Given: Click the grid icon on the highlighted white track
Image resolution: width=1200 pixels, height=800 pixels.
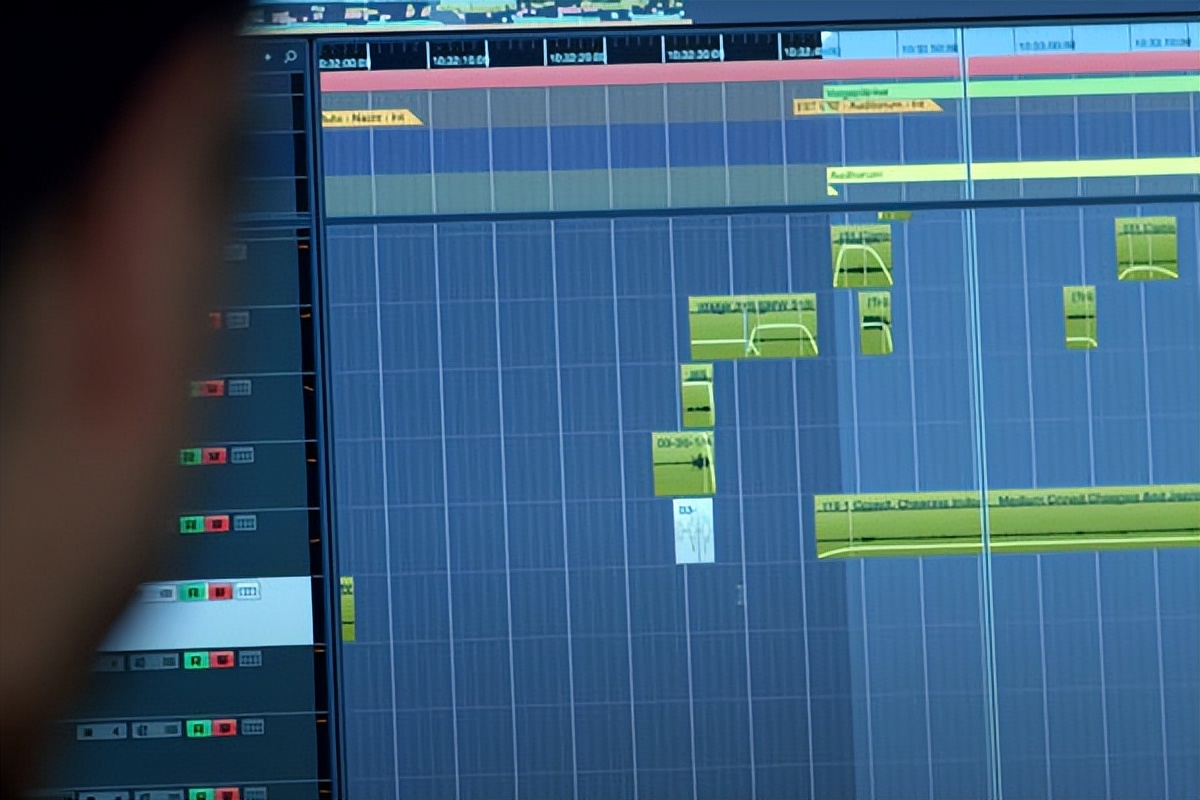Looking at the screenshot, I should (x=246, y=591).
